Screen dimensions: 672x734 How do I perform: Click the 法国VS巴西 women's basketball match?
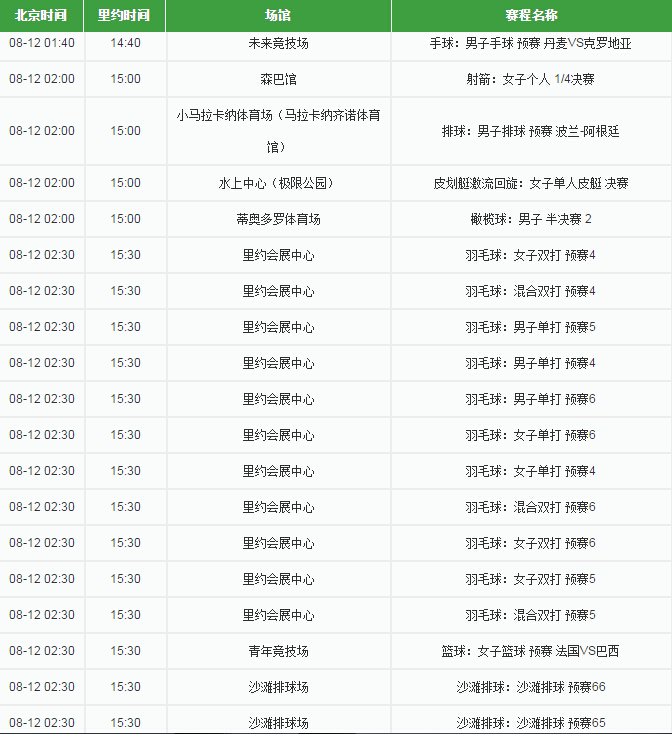pyautogui.click(x=531, y=651)
